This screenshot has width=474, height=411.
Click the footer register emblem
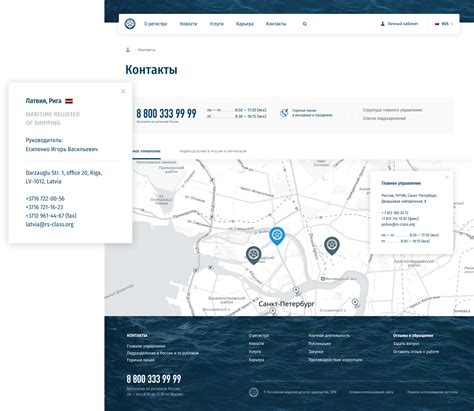(x=254, y=392)
